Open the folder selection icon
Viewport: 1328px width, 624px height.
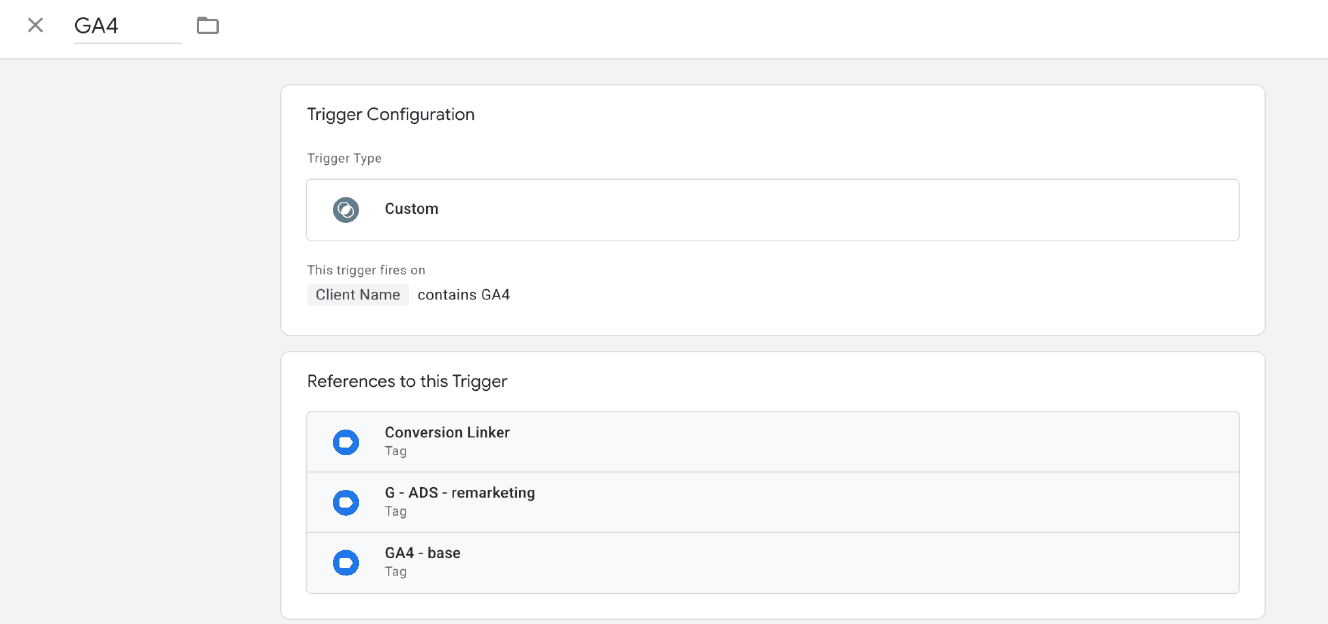(208, 25)
